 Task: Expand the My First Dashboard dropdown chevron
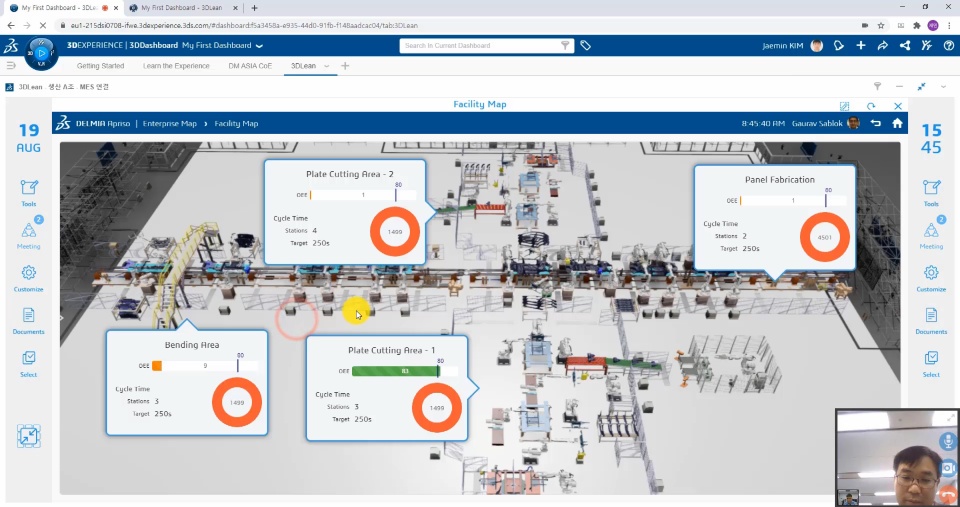[259, 46]
